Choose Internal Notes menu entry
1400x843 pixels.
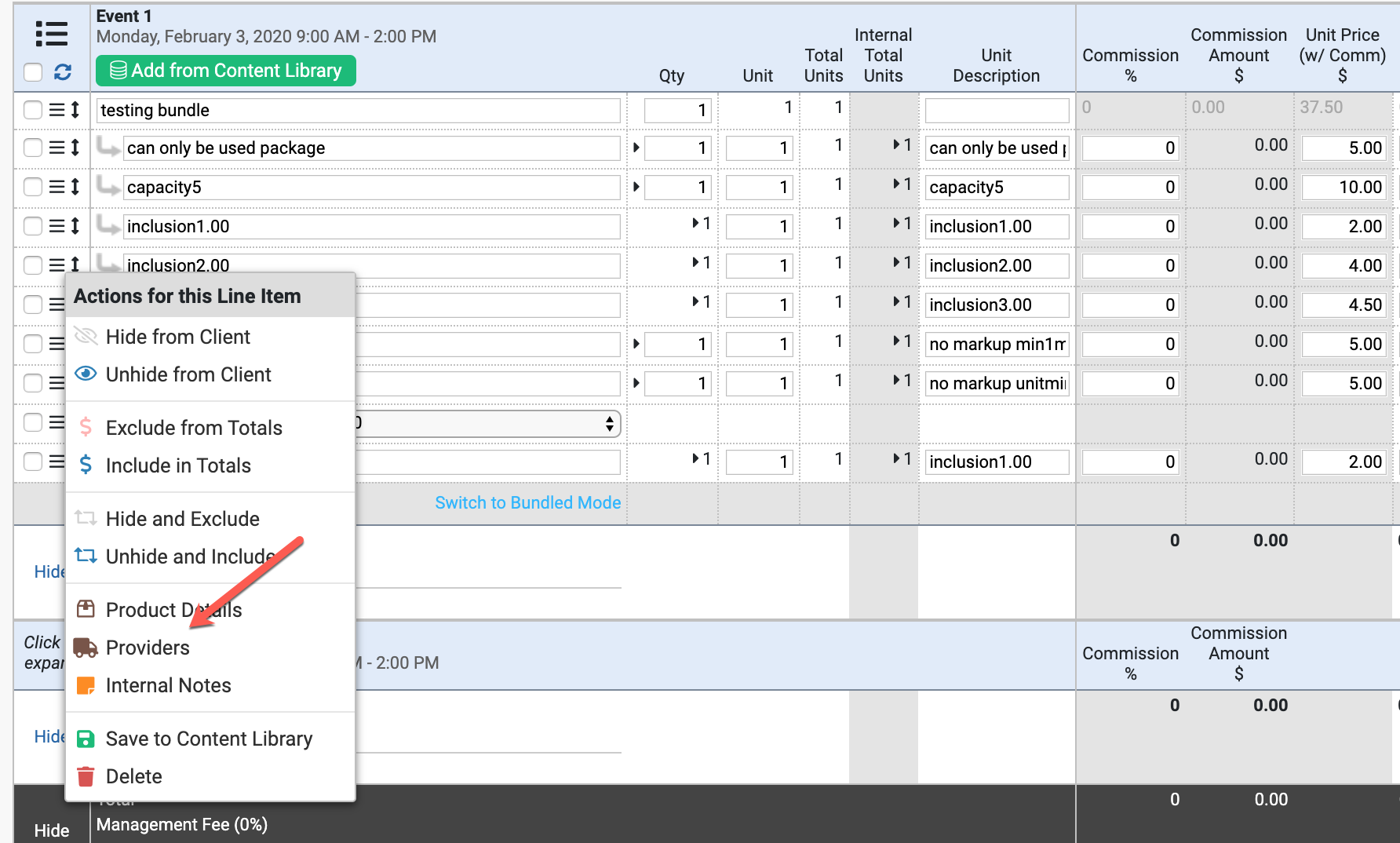pos(210,685)
